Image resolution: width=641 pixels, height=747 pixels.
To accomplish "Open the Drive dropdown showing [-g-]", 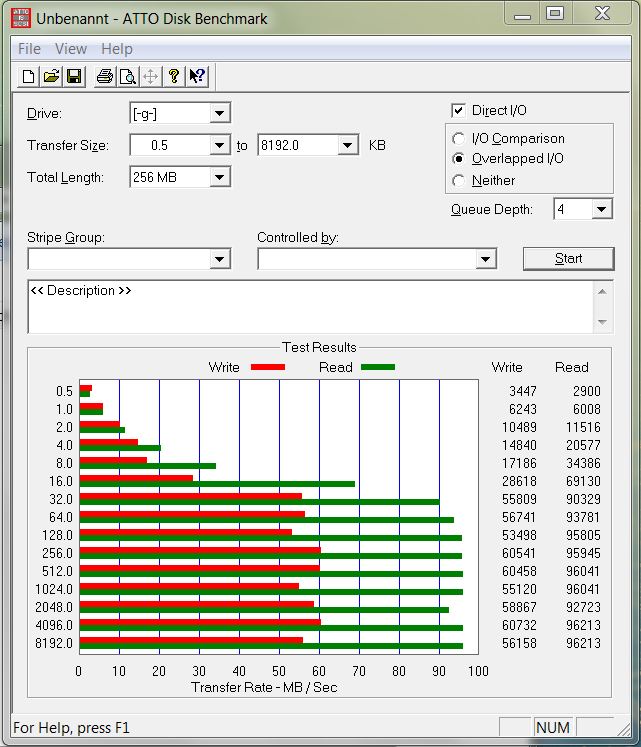I will (219, 113).
